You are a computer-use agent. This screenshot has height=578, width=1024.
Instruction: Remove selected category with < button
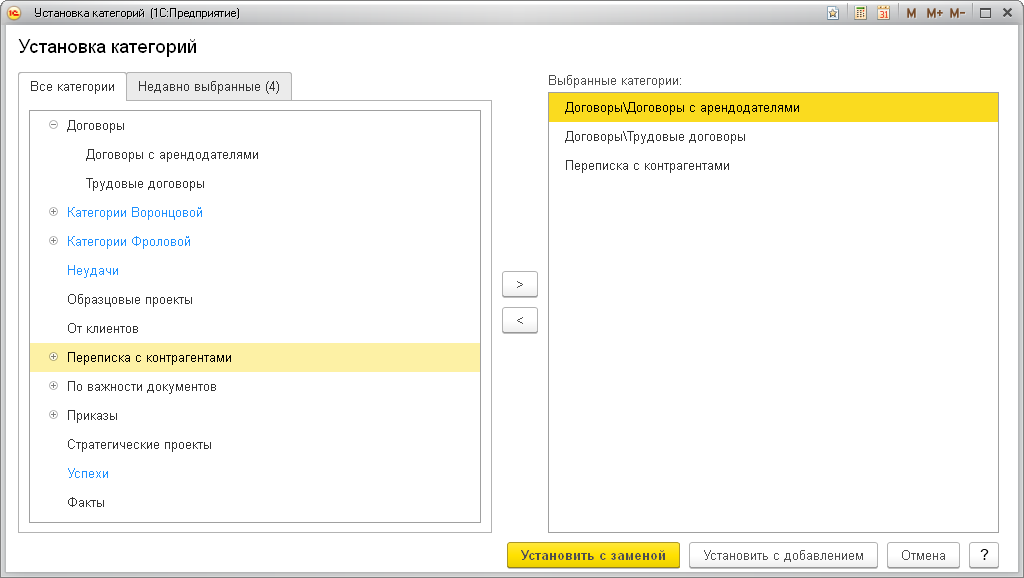coord(520,320)
